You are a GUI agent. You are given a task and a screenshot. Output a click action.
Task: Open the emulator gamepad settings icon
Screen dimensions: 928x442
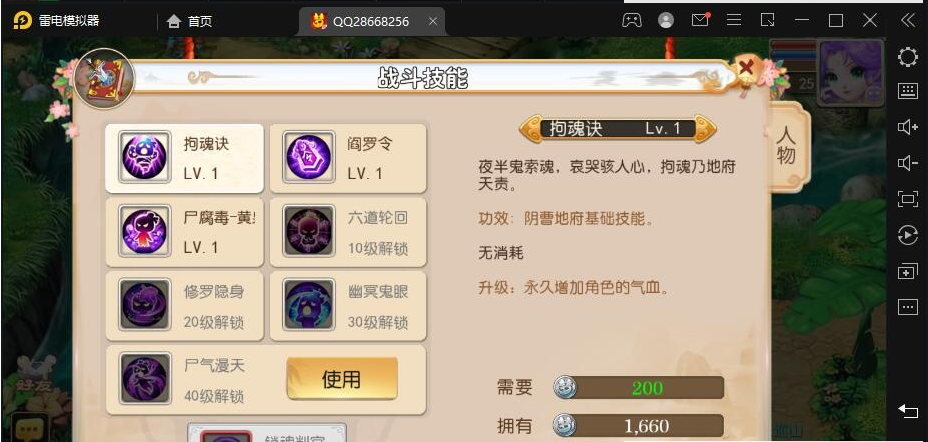coord(631,21)
